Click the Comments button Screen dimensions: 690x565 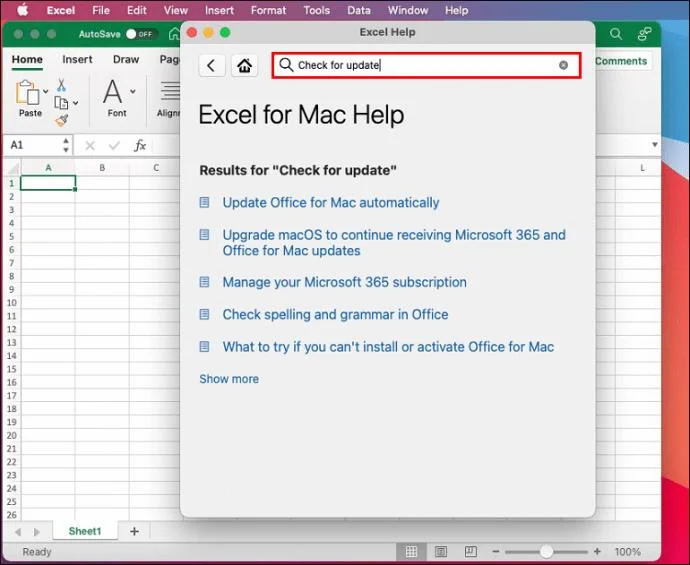tap(621, 61)
